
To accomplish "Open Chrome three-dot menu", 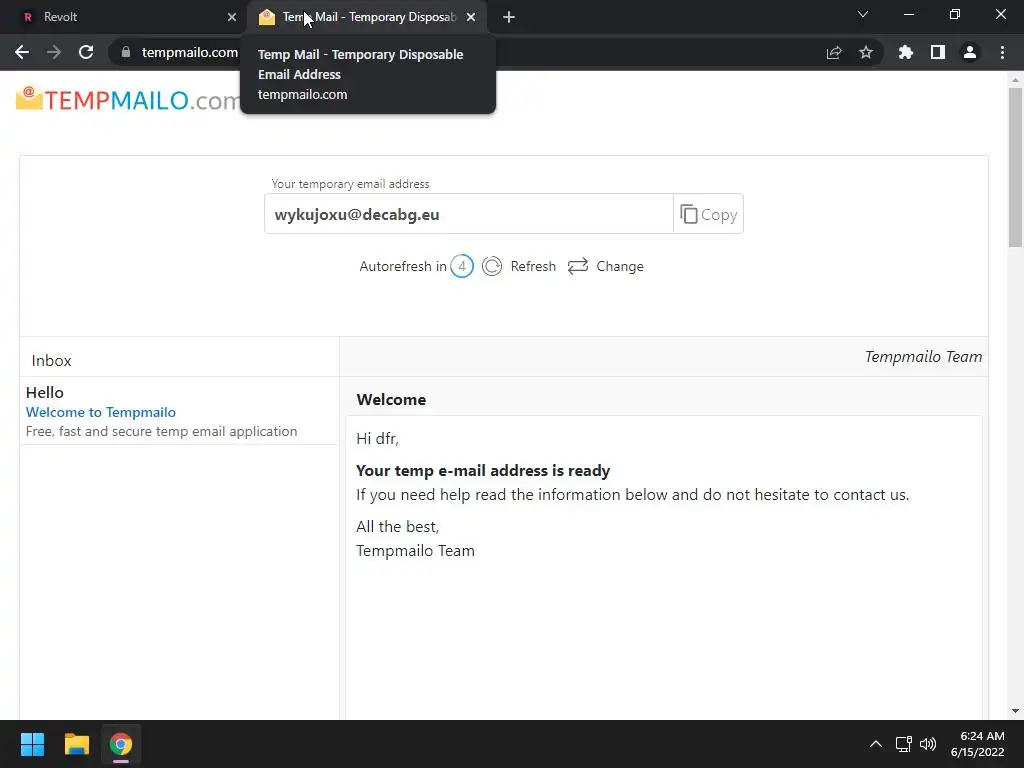I will (1002, 52).
